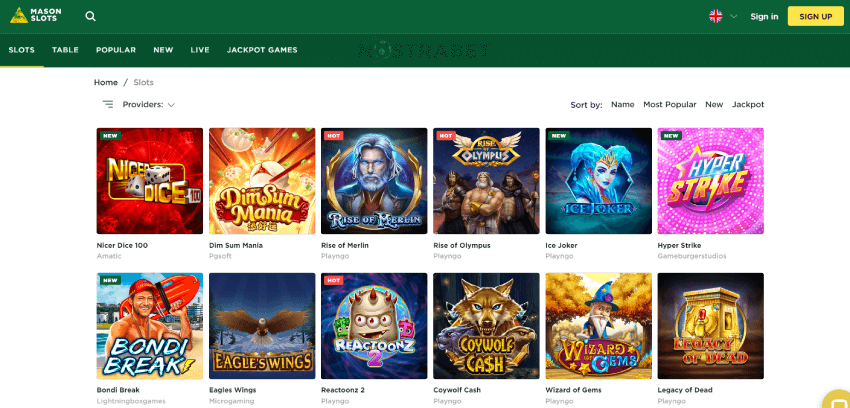The width and height of the screenshot is (850, 408).
Task: Switch to the SLOTS tab
Action: (22, 50)
